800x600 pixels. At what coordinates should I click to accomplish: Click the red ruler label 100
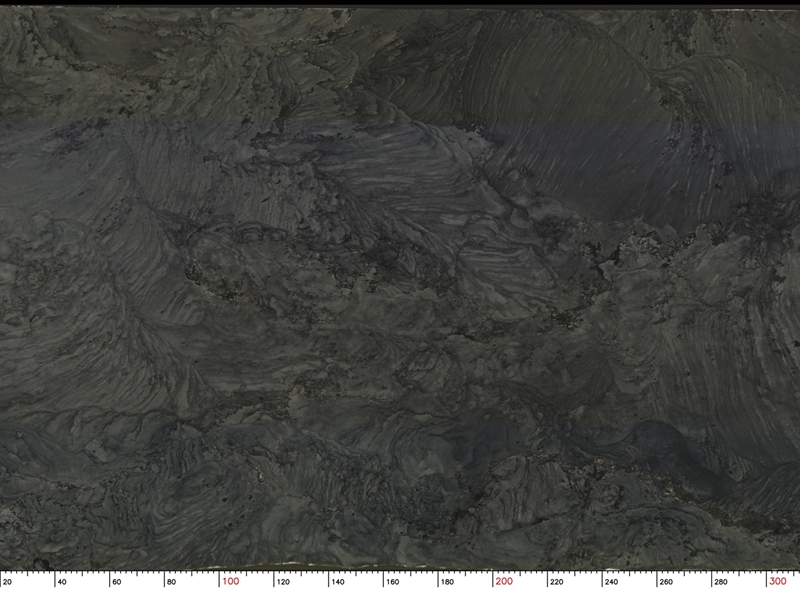[231, 581]
